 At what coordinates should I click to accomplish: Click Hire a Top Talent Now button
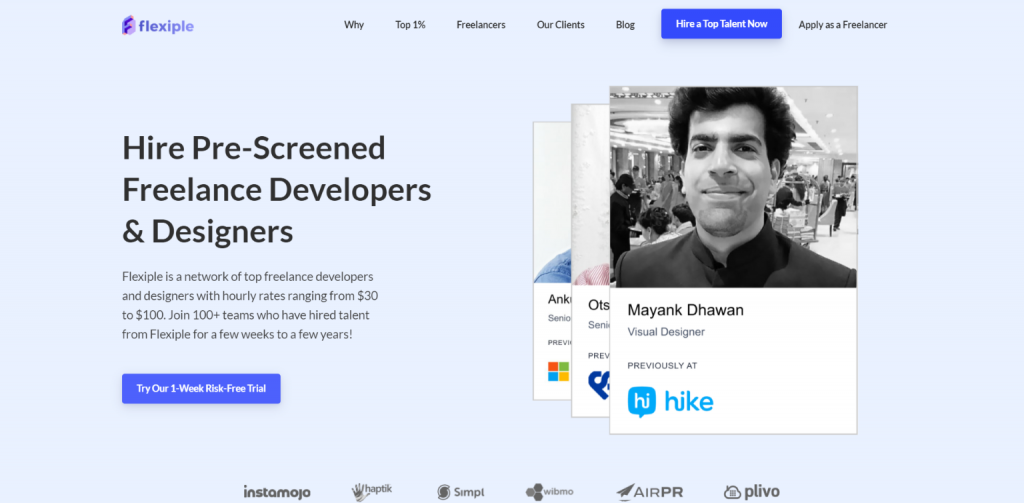point(721,24)
